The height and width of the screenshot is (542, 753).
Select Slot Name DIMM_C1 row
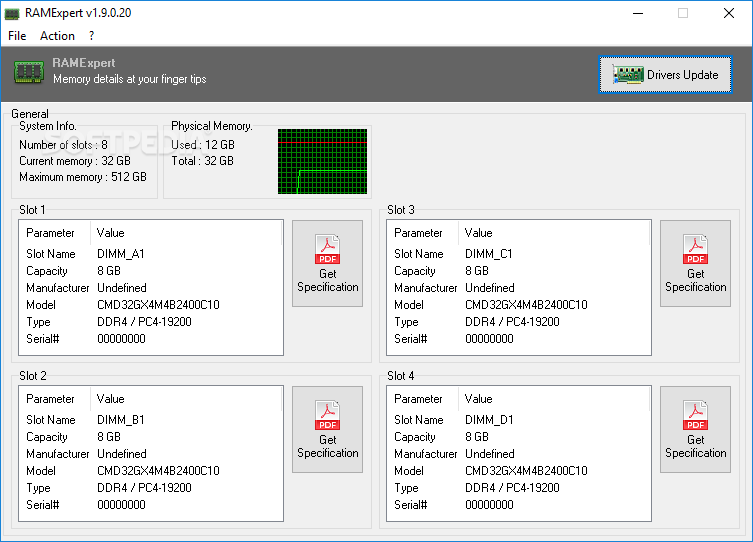(518, 254)
